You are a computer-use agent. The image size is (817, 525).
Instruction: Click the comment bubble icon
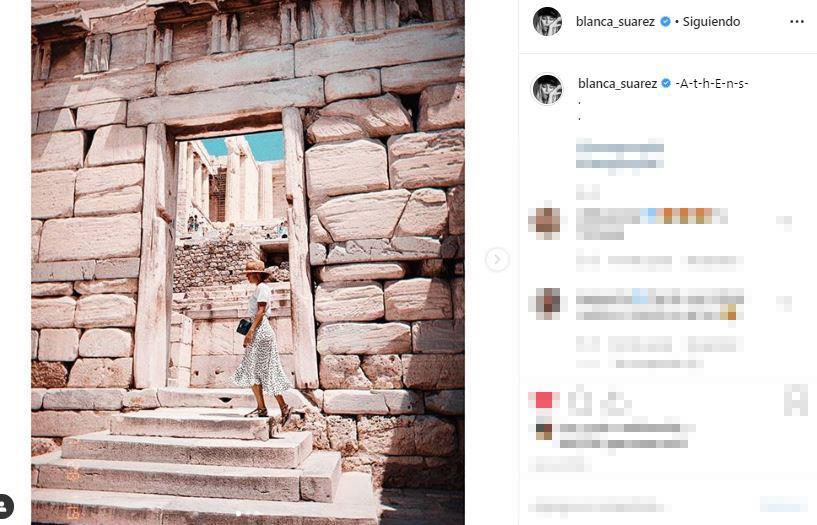point(579,402)
